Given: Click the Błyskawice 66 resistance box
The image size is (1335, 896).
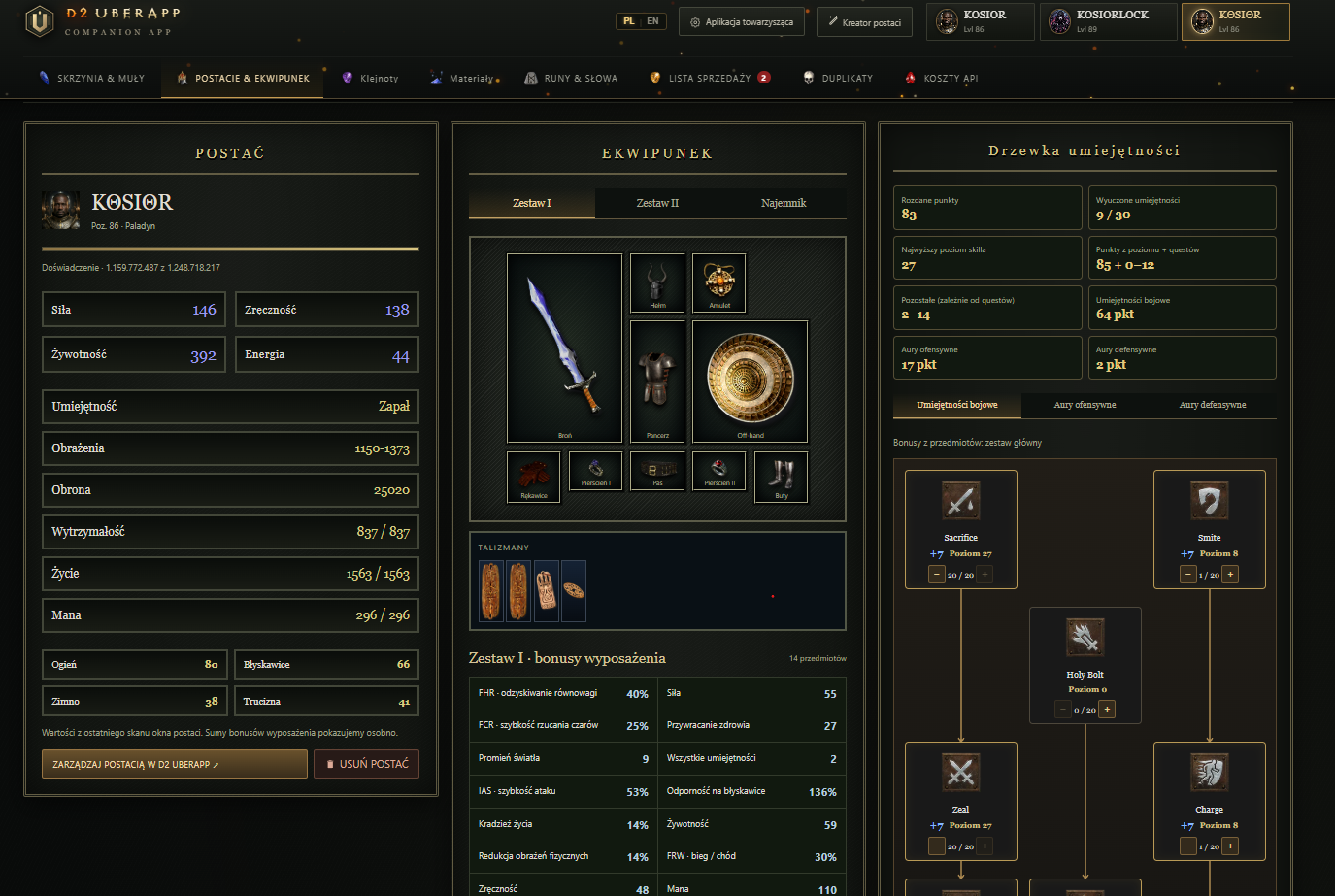Looking at the screenshot, I should (x=327, y=664).
